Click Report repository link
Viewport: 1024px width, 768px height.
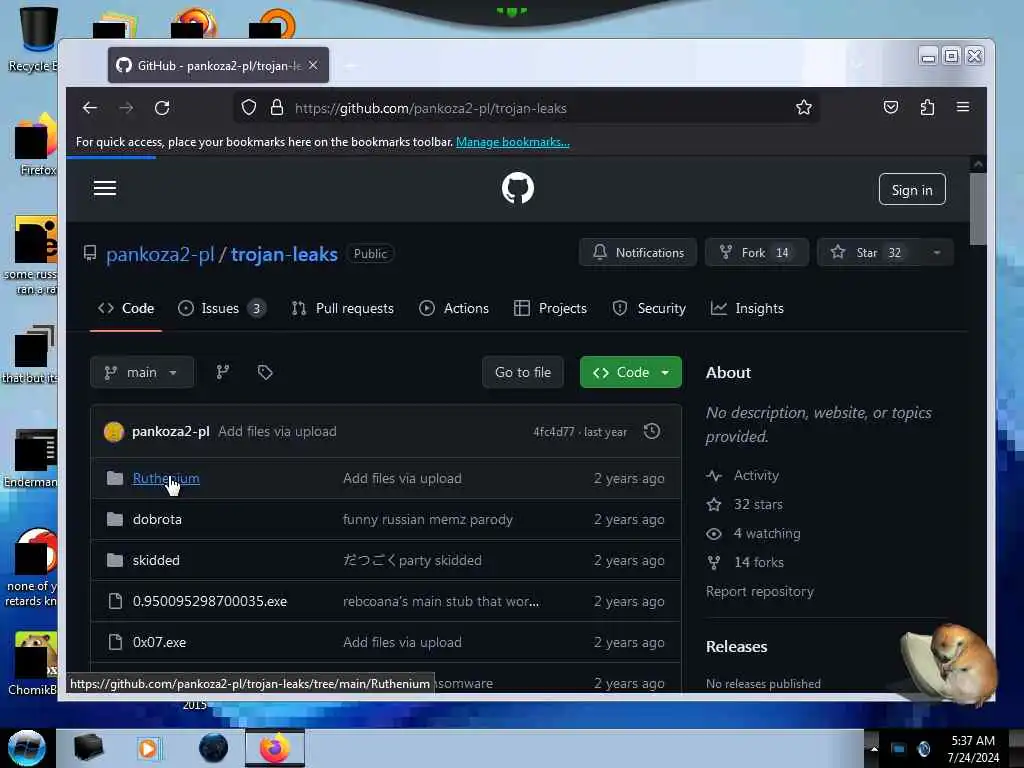pyautogui.click(x=760, y=591)
